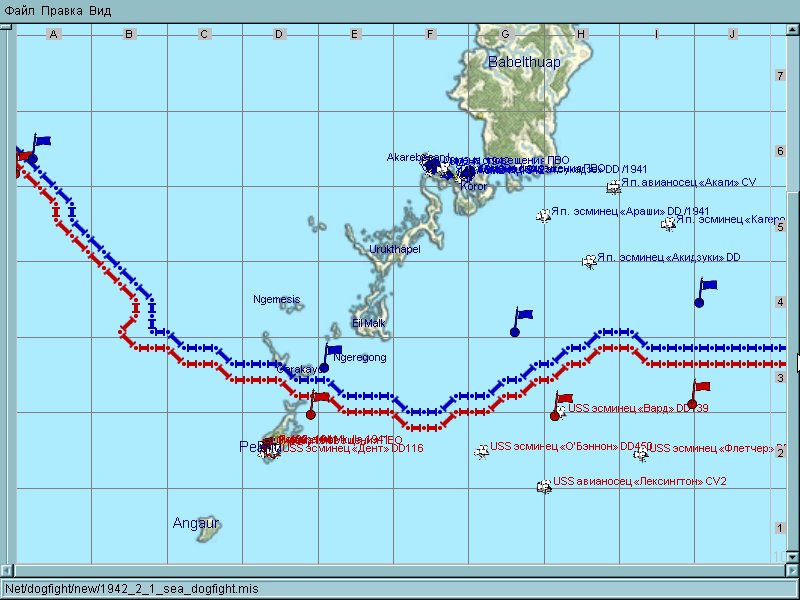Click the Angaur island label
Screen dimensions: 800x600
point(195,523)
